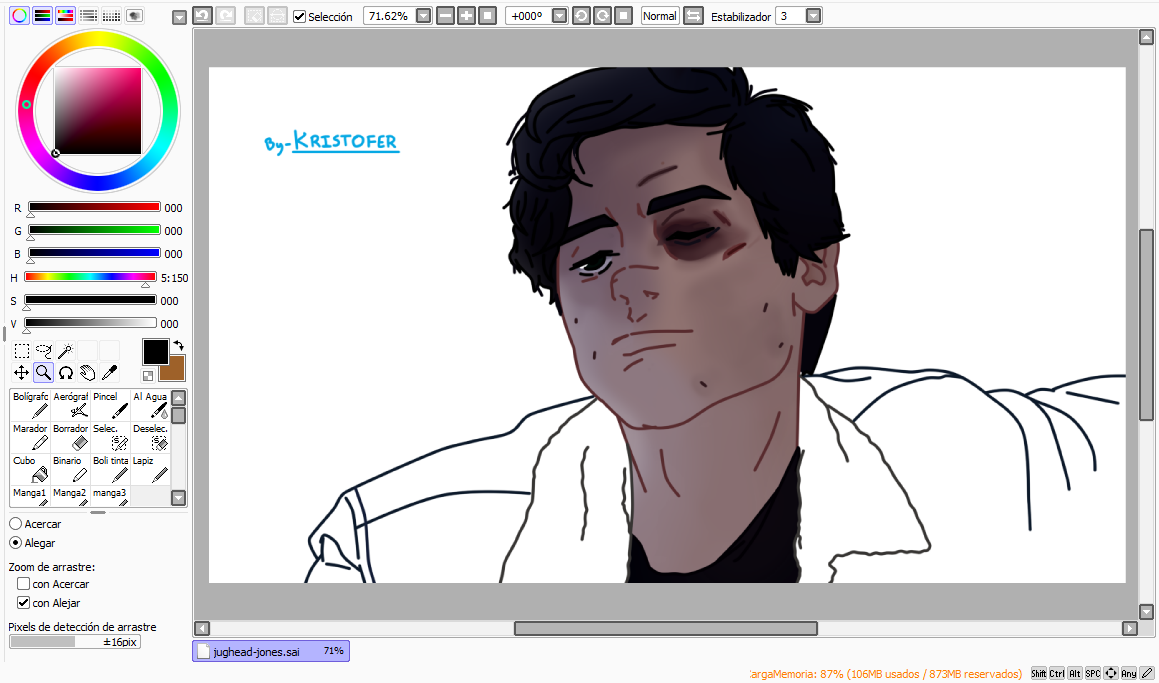Click the vertical canvas scrollbar thumb
Viewport: 1159px width, 683px height.
[1146, 324]
